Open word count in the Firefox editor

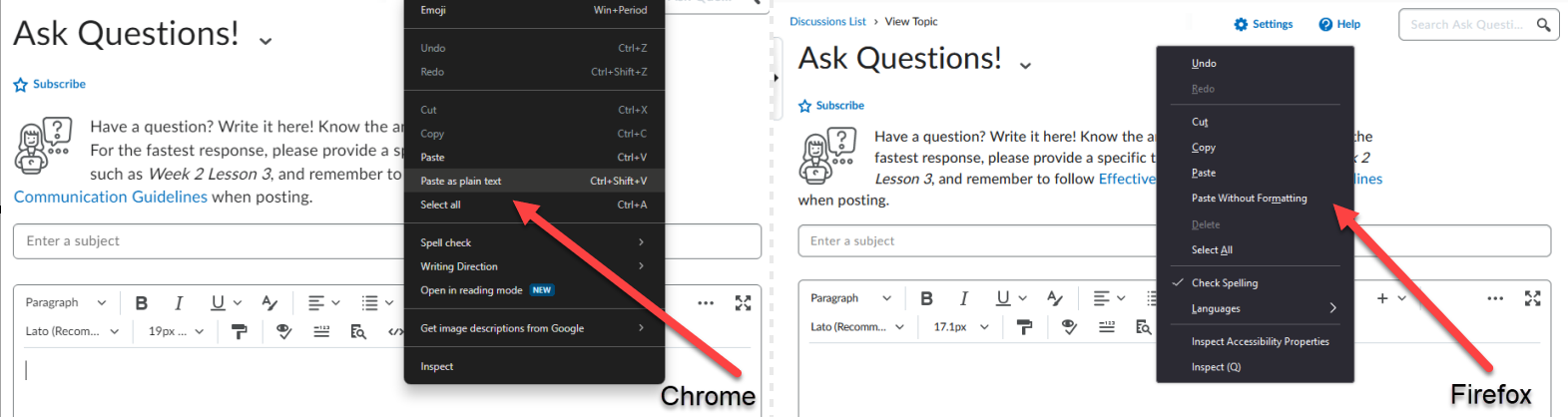point(1107,326)
